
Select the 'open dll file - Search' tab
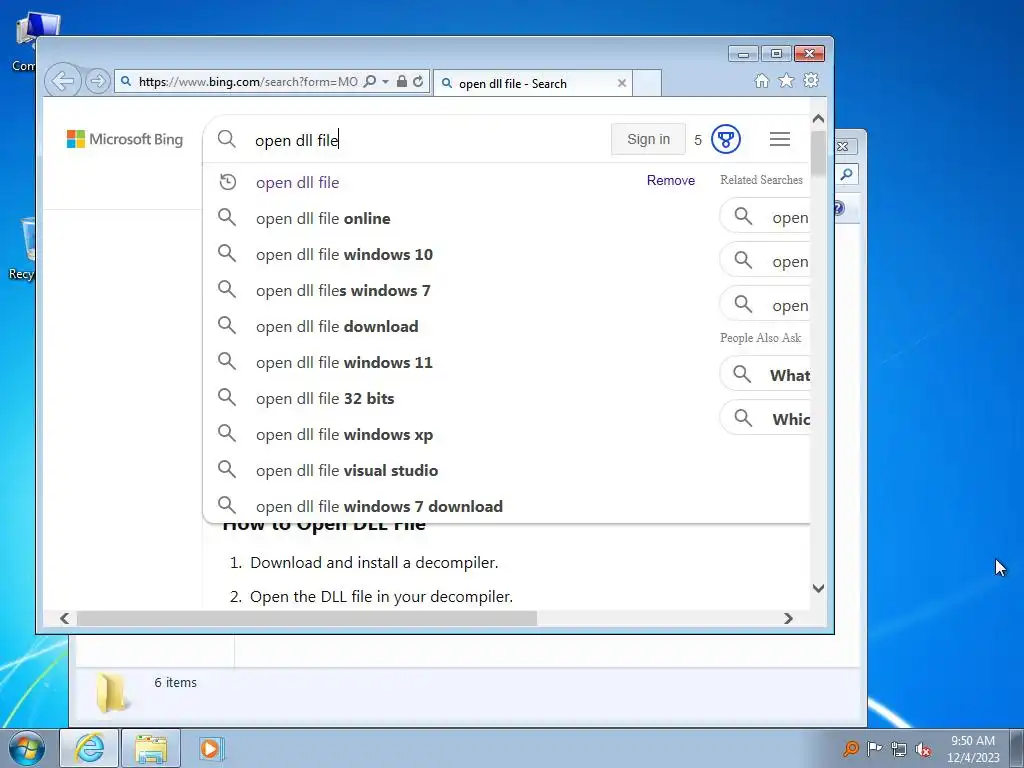tap(532, 83)
